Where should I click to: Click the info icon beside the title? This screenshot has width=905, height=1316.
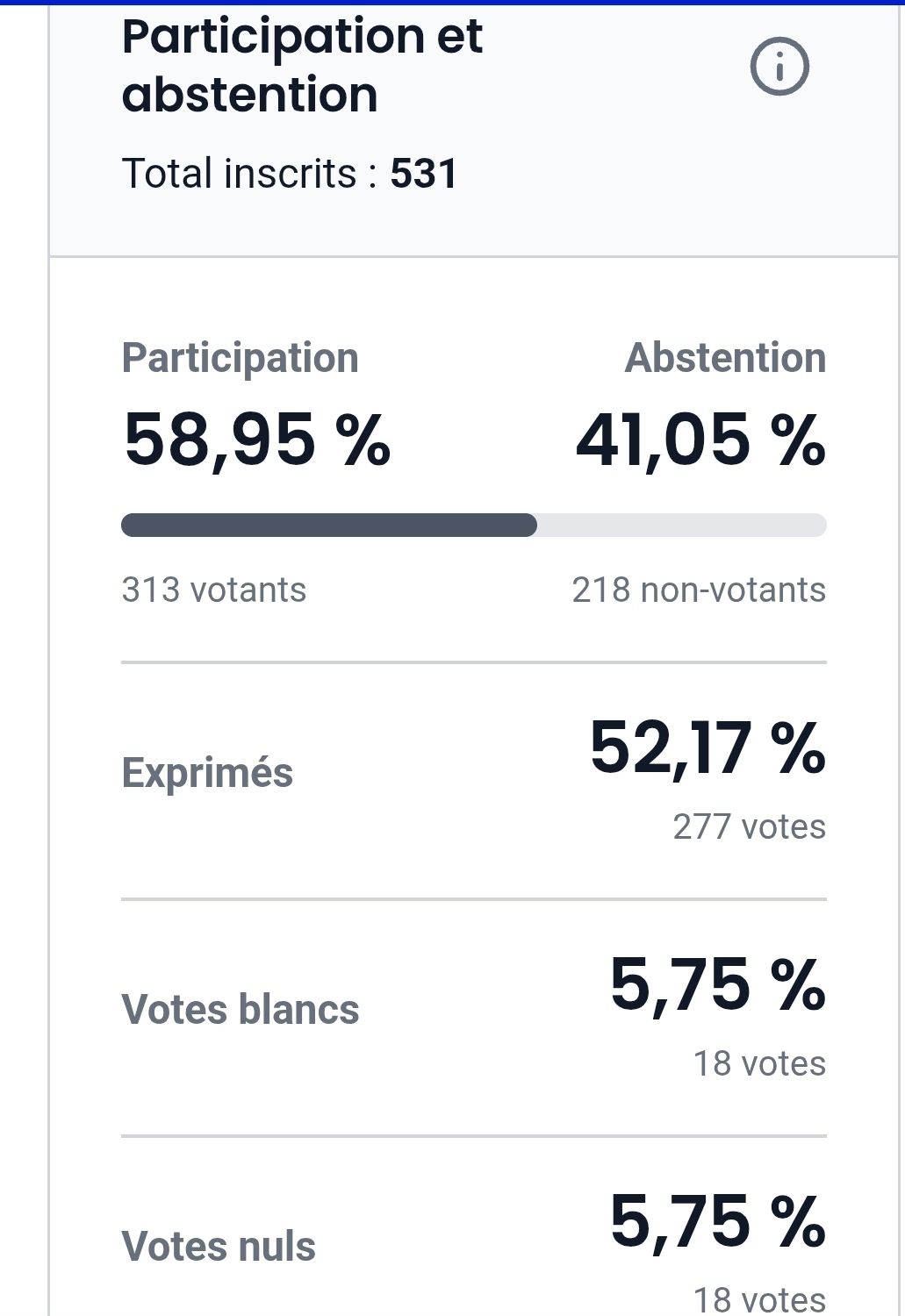click(x=779, y=67)
